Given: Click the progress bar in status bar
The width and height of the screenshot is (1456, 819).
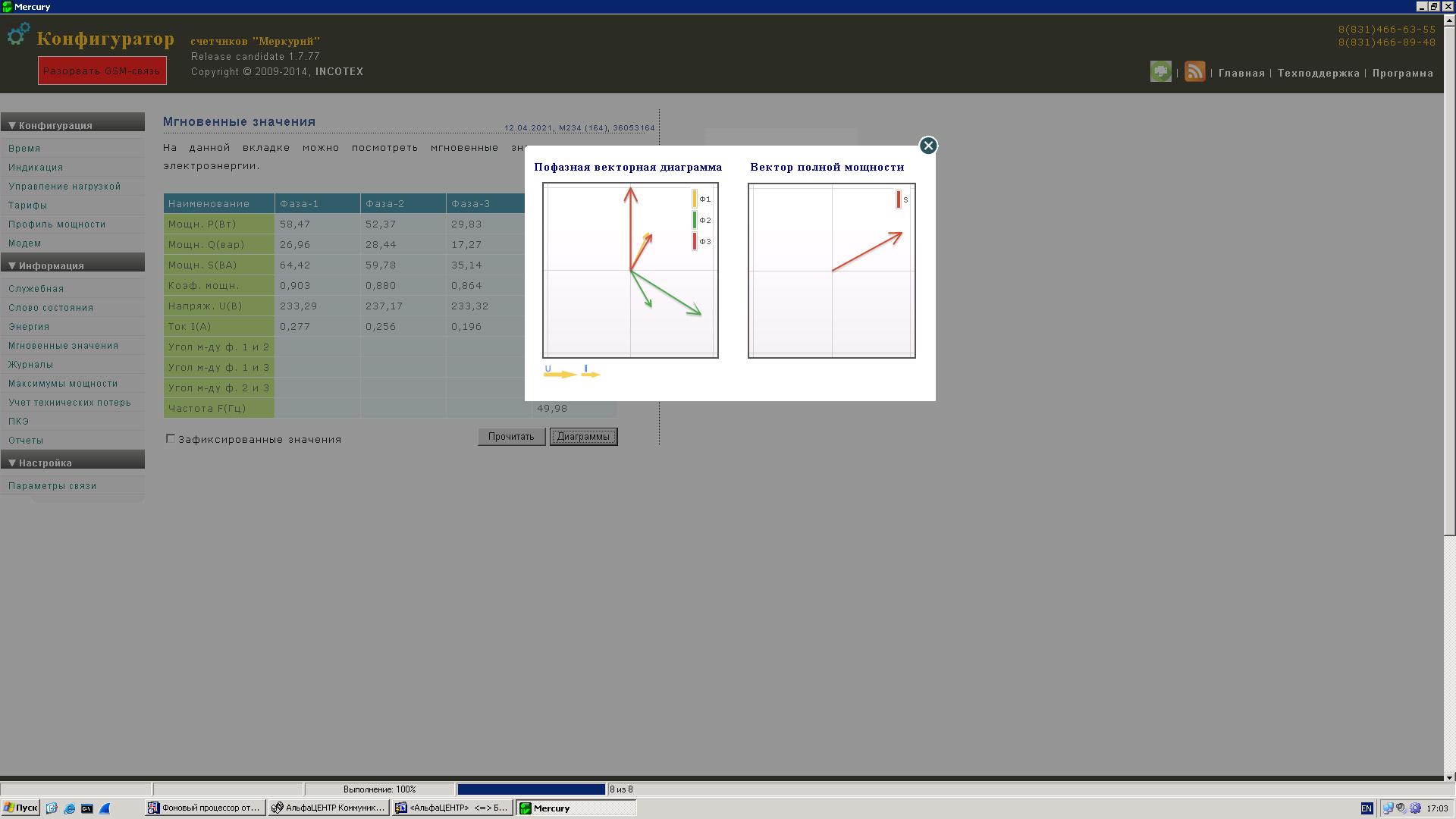Looking at the screenshot, I should pos(531,789).
